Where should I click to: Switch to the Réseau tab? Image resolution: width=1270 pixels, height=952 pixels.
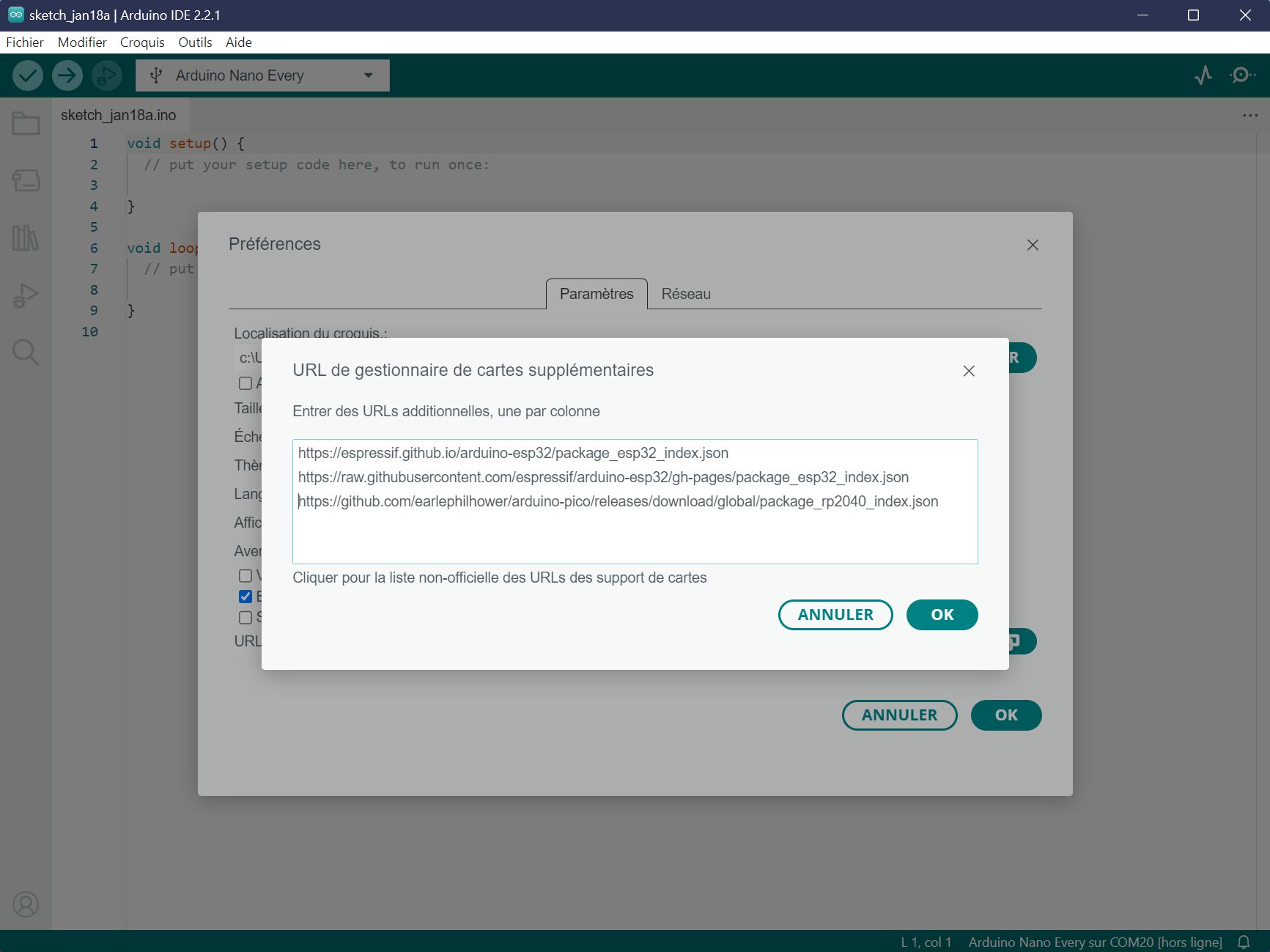click(x=686, y=294)
